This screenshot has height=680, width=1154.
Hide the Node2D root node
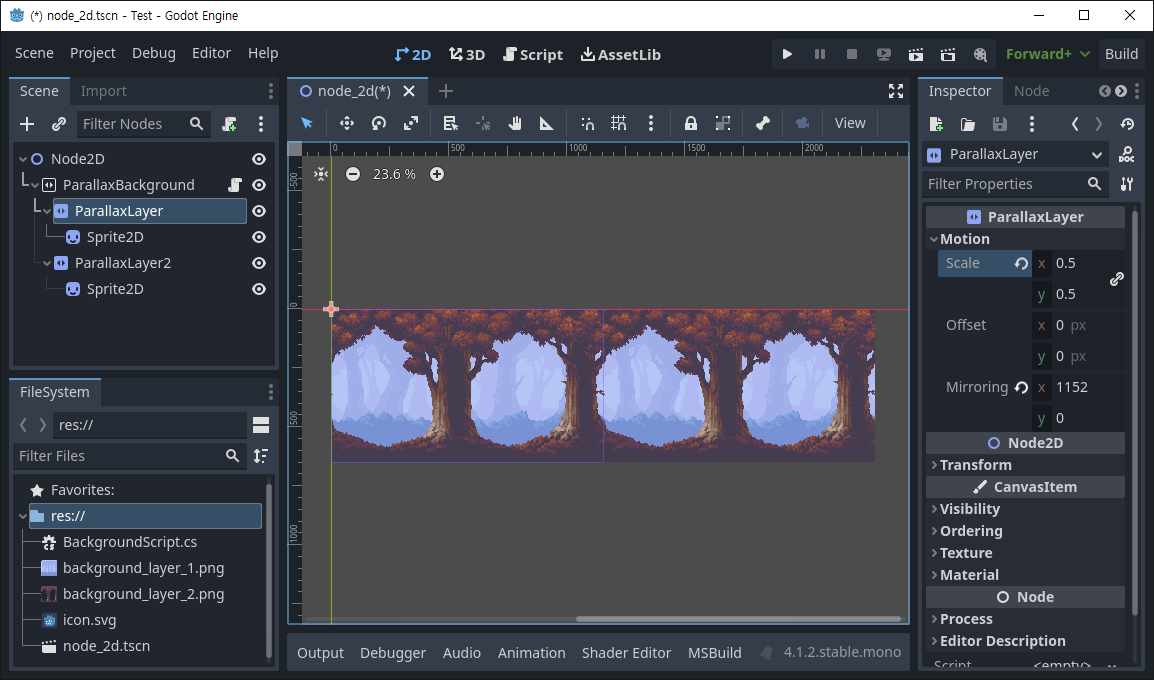tap(259, 159)
